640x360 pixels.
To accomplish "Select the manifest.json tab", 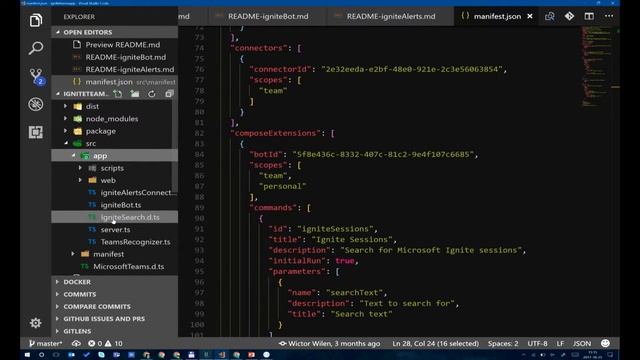I will click(497, 16).
